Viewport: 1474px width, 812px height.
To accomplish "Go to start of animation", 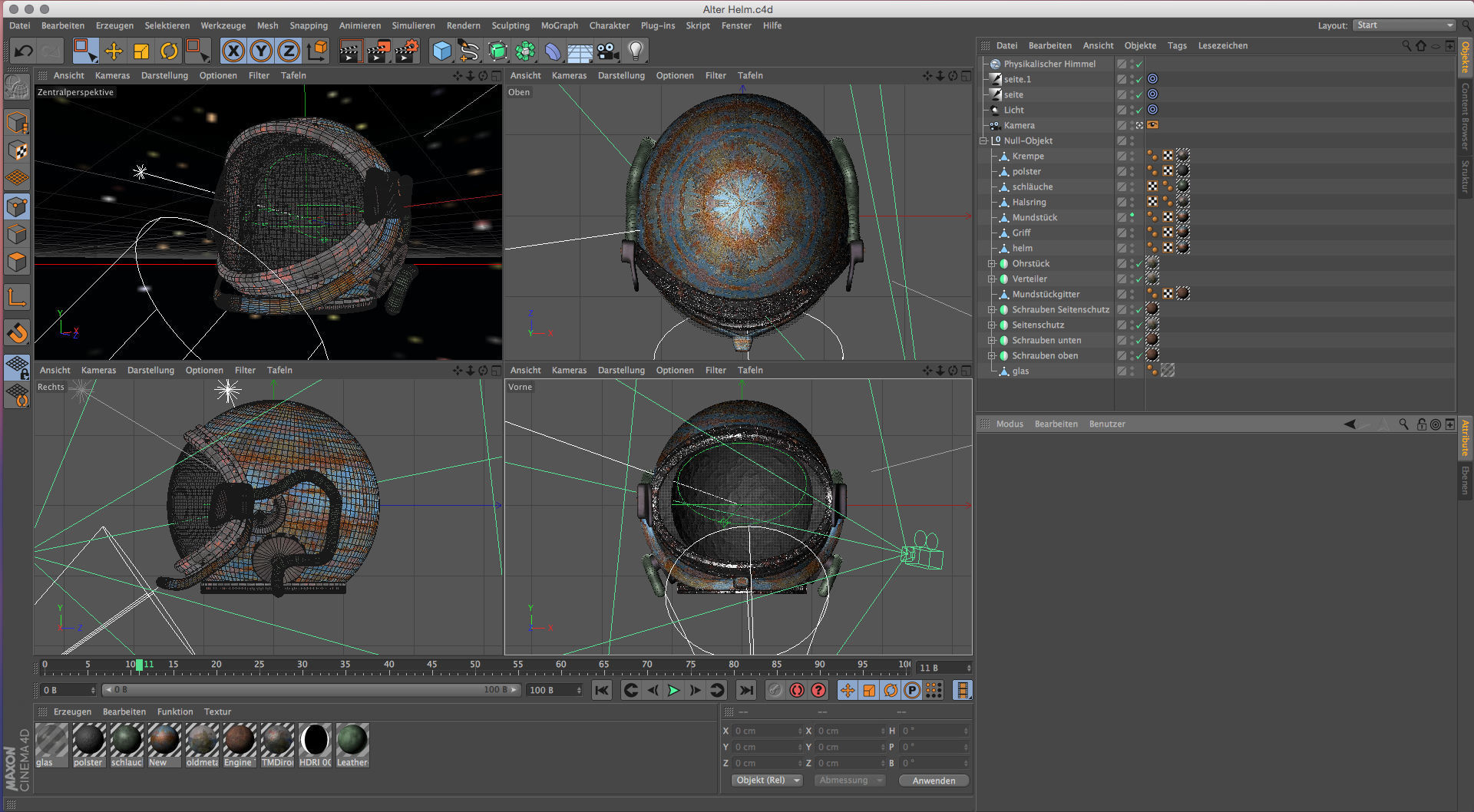I will point(602,690).
